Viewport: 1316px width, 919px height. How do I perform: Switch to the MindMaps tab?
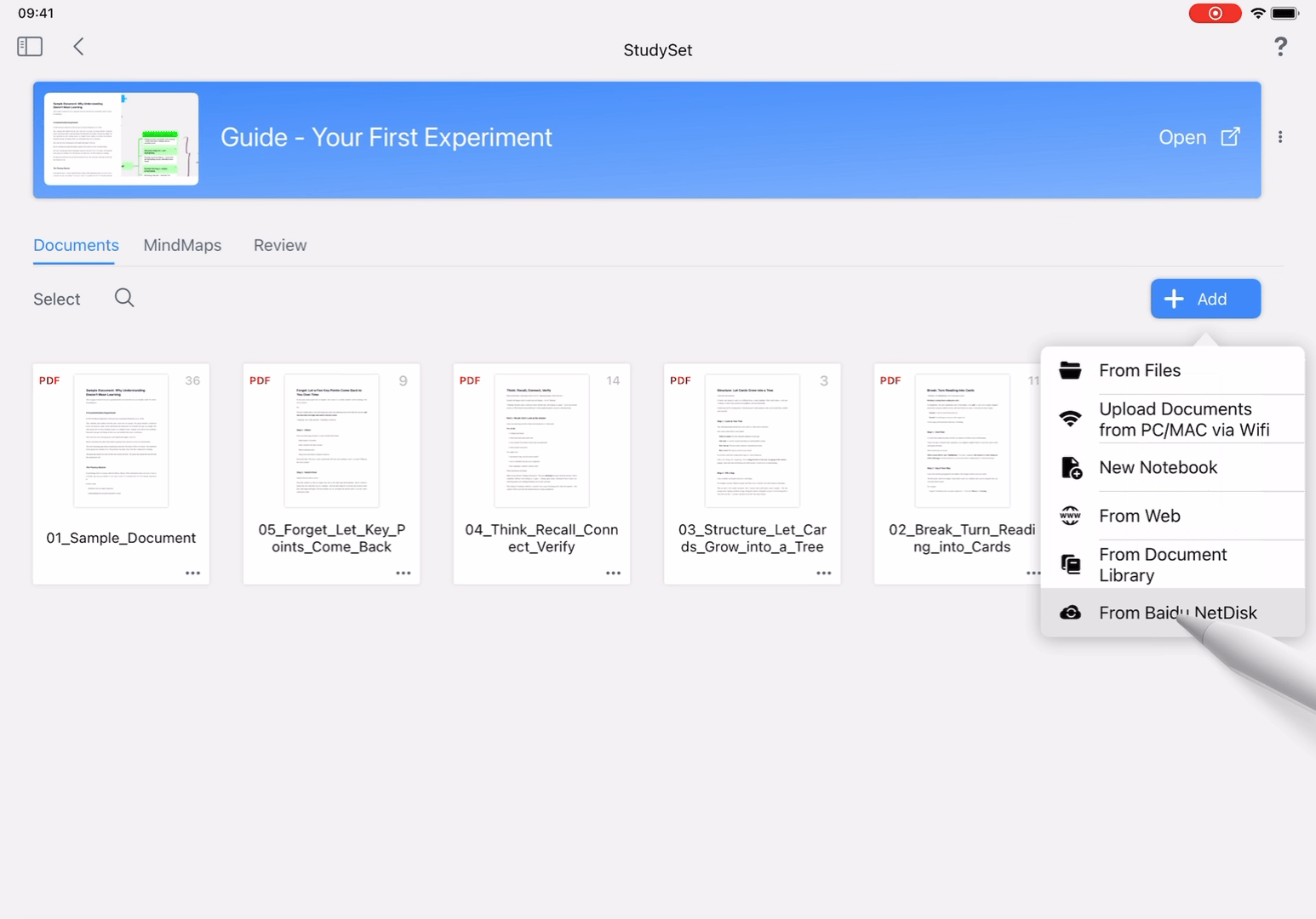pyautogui.click(x=182, y=246)
